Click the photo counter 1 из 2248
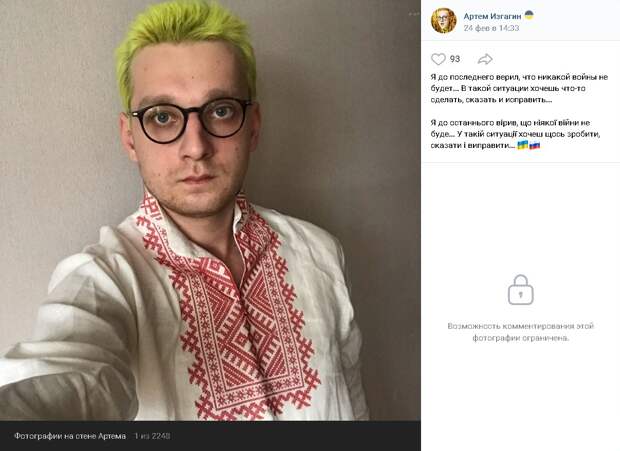Viewport: 620px width, 451px height. point(152,436)
